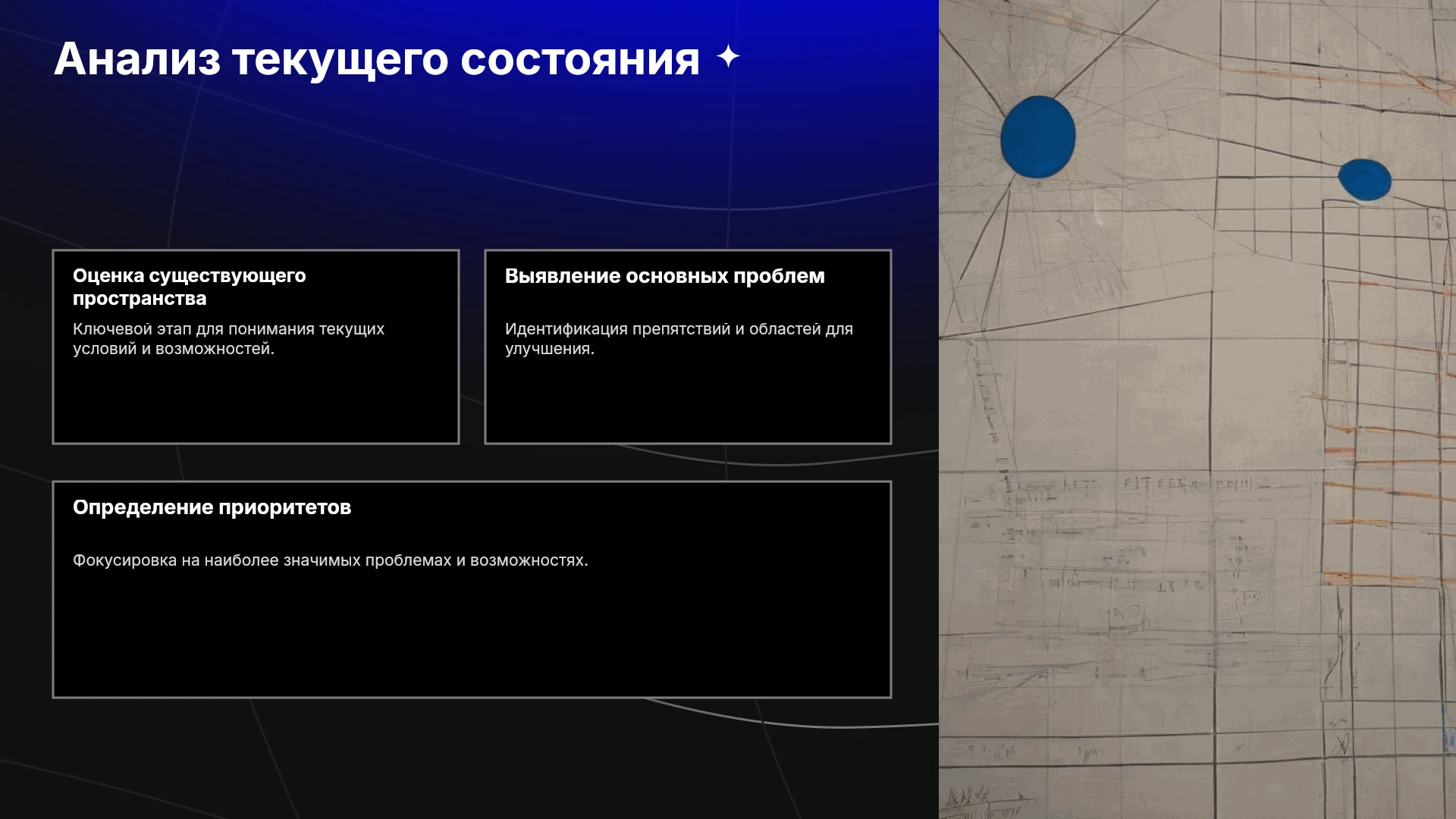
Task: Click empty area inside the 'Определение приоритетов' card
Action: [x=472, y=637]
